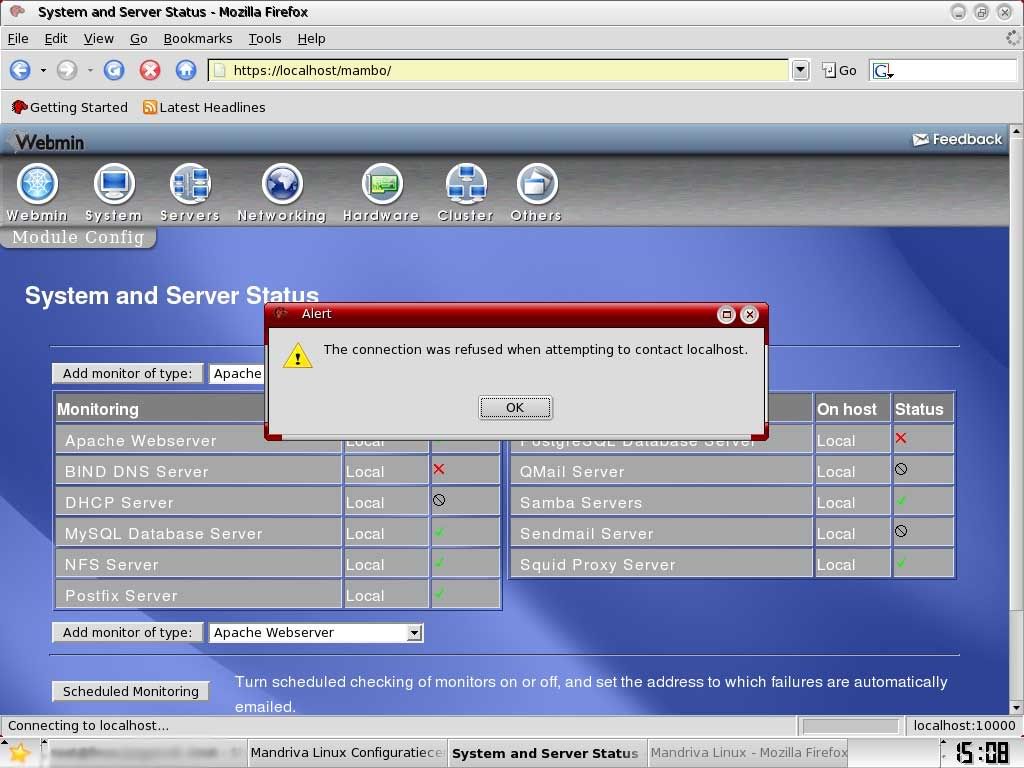
Task: Reload the page with the Reload icon
Action: (114, 70)
